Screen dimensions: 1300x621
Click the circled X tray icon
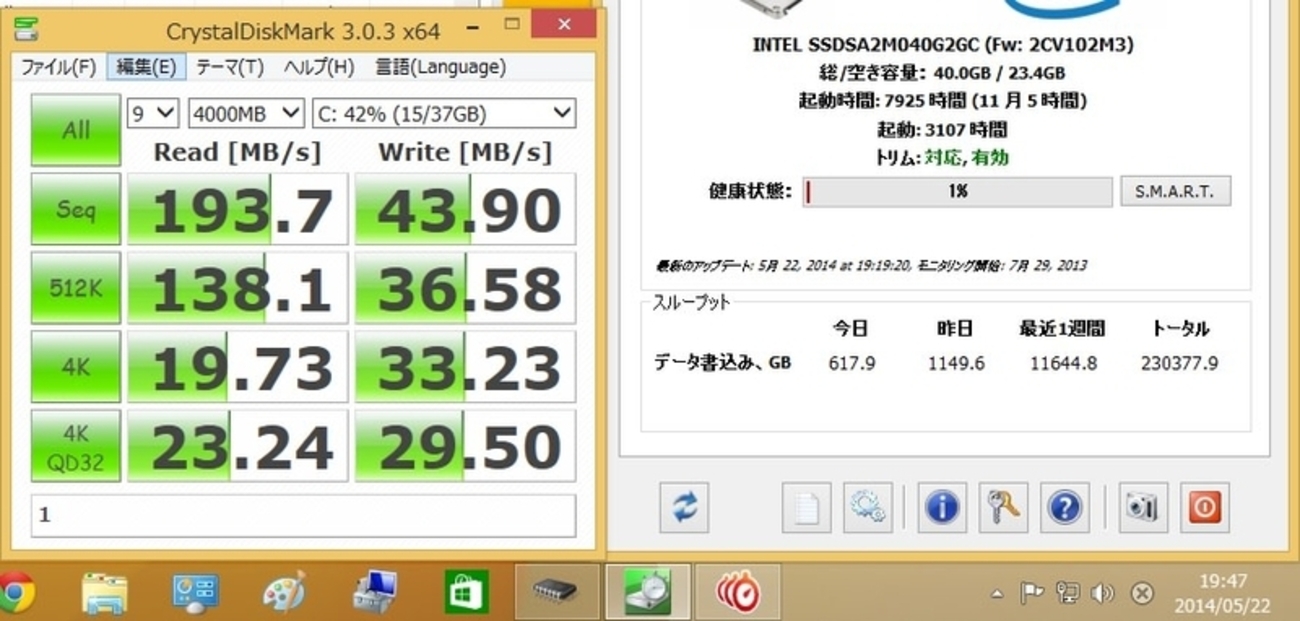pyautogui.click(x=1142, y=594)
